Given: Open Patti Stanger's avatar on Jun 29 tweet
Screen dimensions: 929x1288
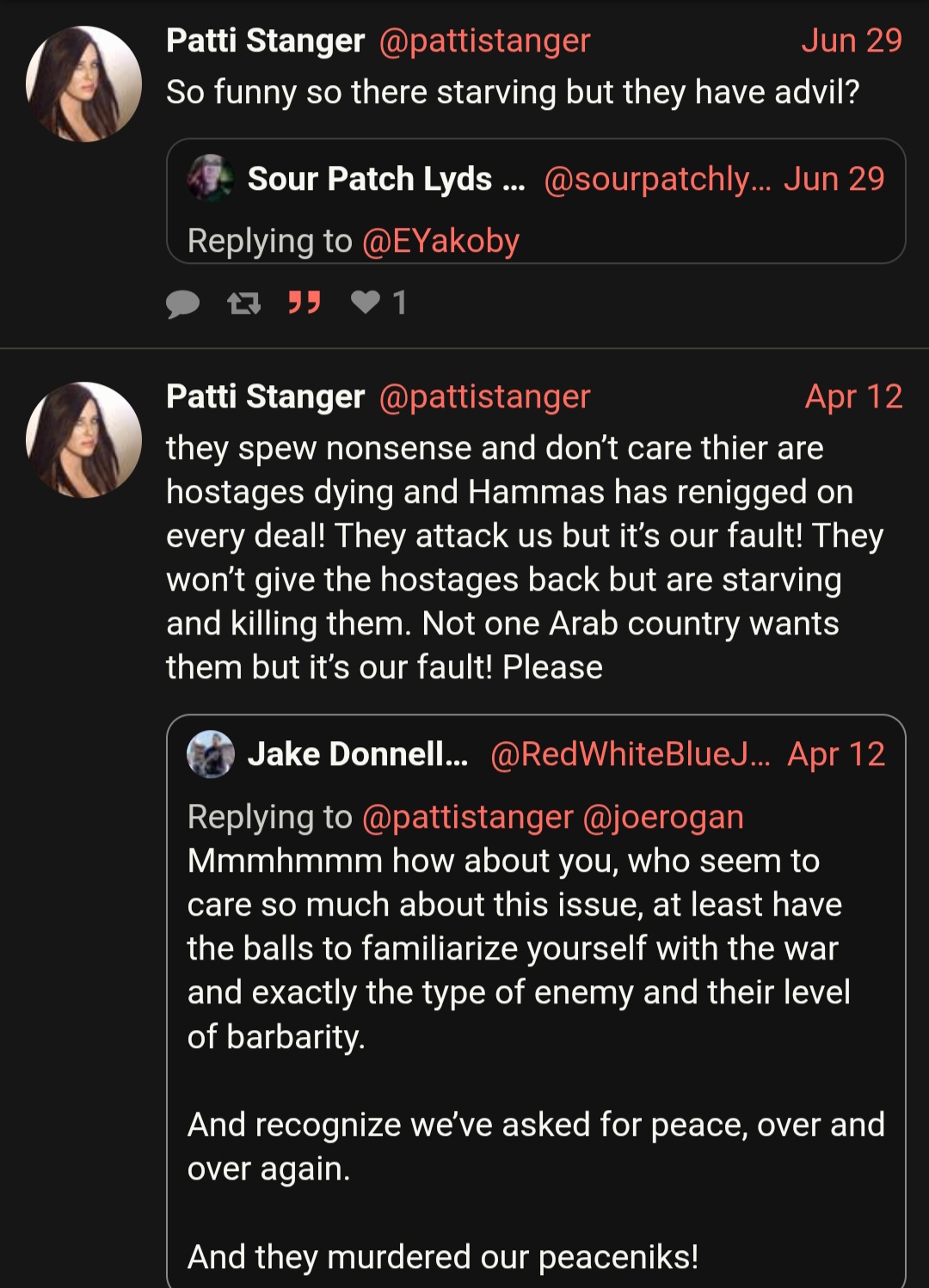Looking at the screenshot, I should pos(83,83).
